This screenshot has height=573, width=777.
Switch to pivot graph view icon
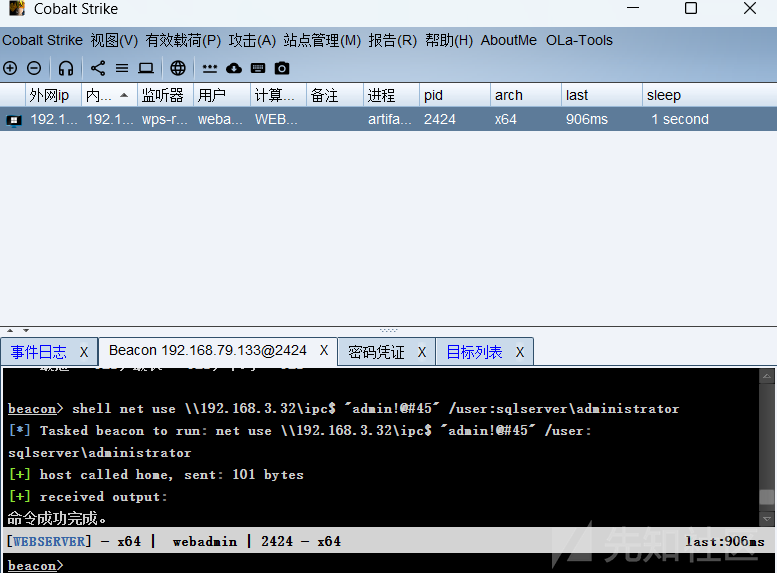(98, 68)
